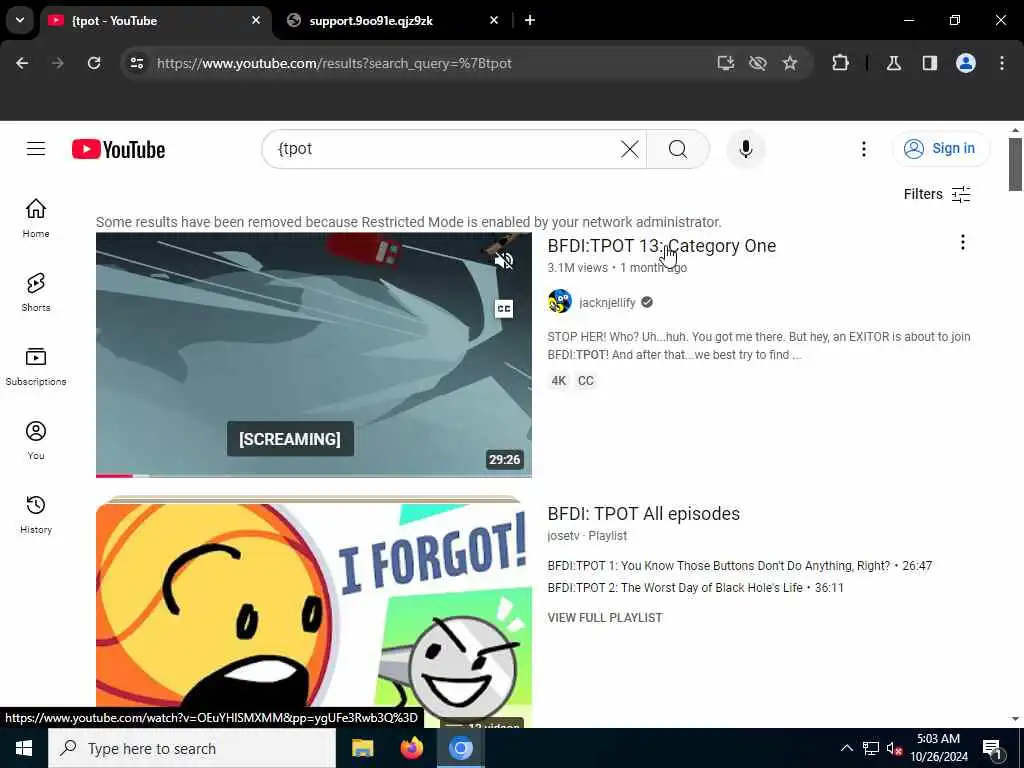Open the muted volume tray icon
The image size is (1024, 768).
pyautogui.click(x=895, y=748)
